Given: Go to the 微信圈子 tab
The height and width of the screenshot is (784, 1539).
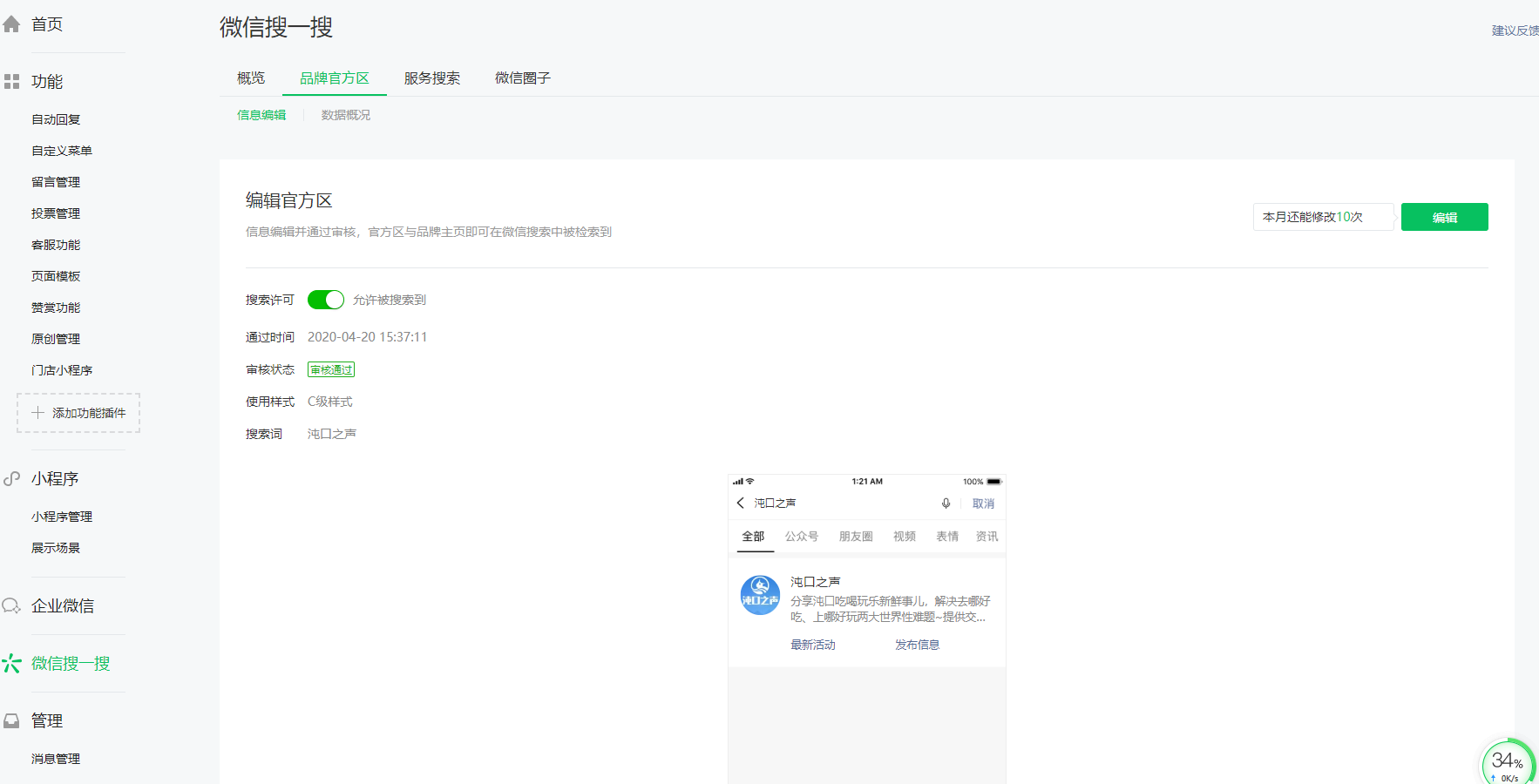Looking at the screenshot, I should (523, 78).
